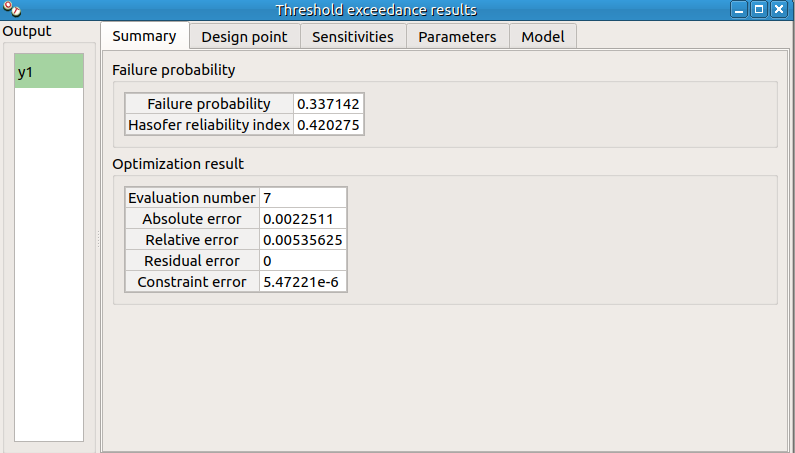795x453 pixels.
Task: Open the Design point tab
Action: [244, 37]
